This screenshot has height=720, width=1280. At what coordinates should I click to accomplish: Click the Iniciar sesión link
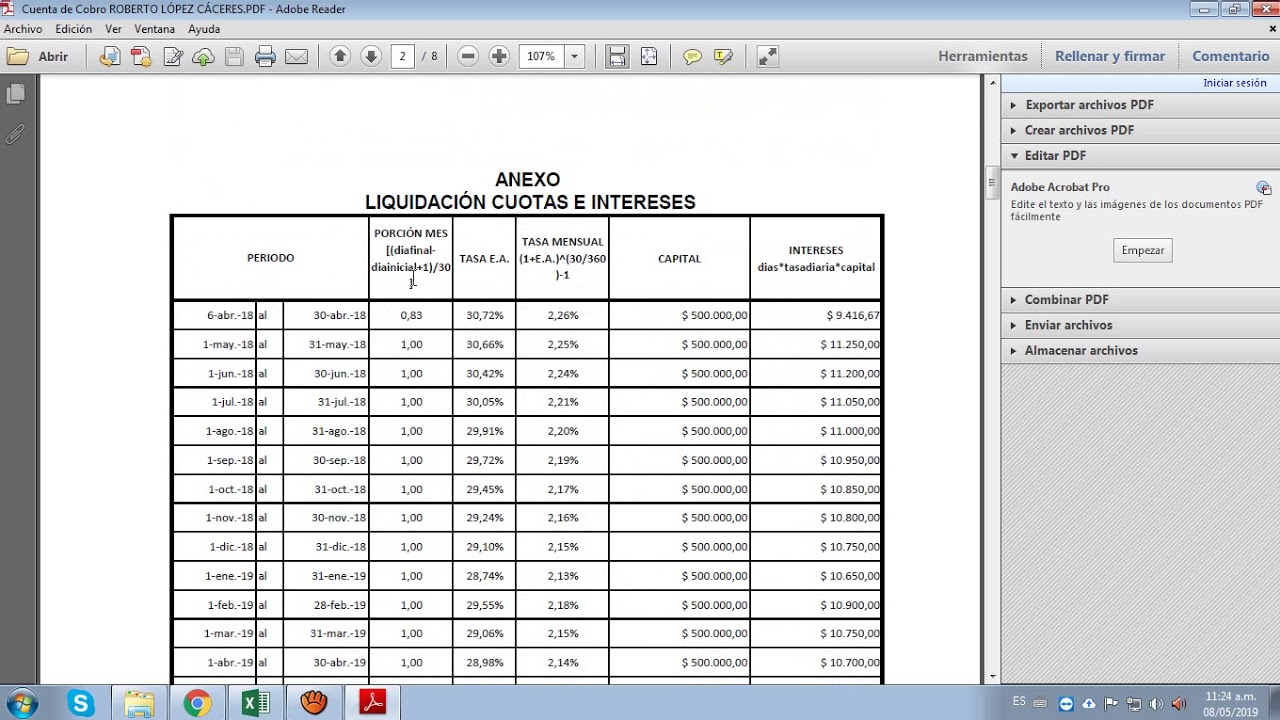tap(1234, 83)
